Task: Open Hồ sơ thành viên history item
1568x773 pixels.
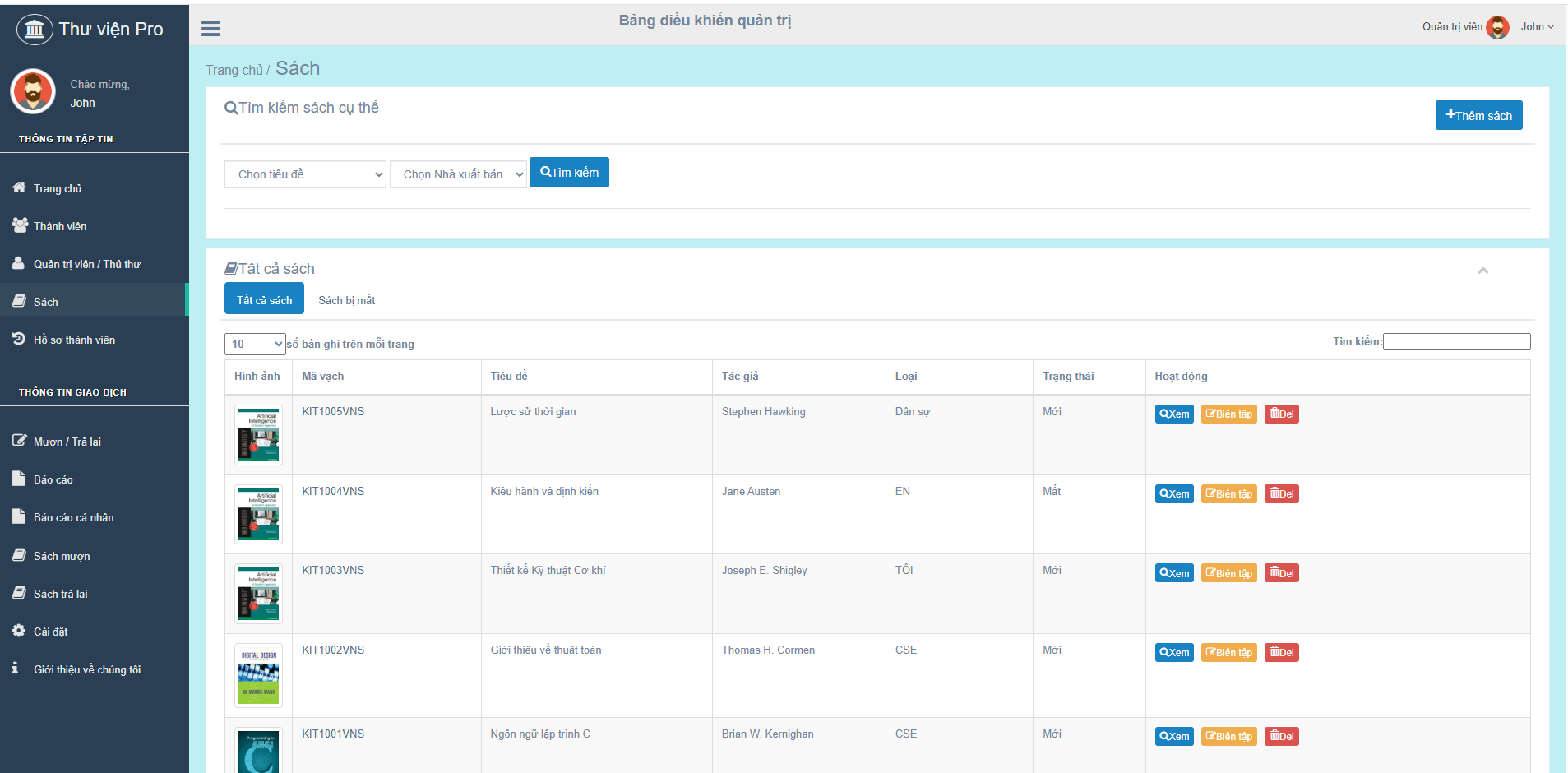Action: 74,340
